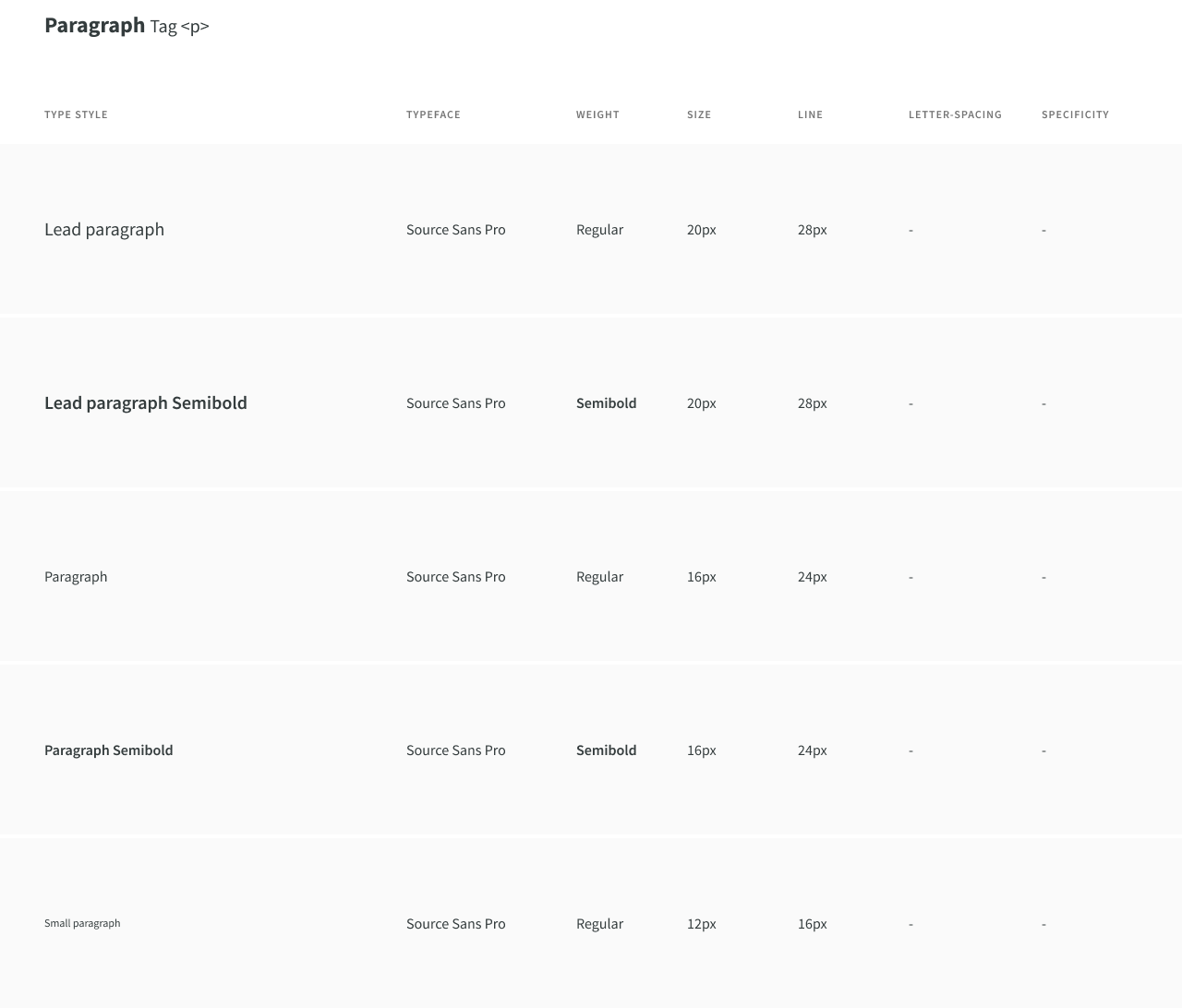
Task: Click the LINE column header
Action: point(810,114)
